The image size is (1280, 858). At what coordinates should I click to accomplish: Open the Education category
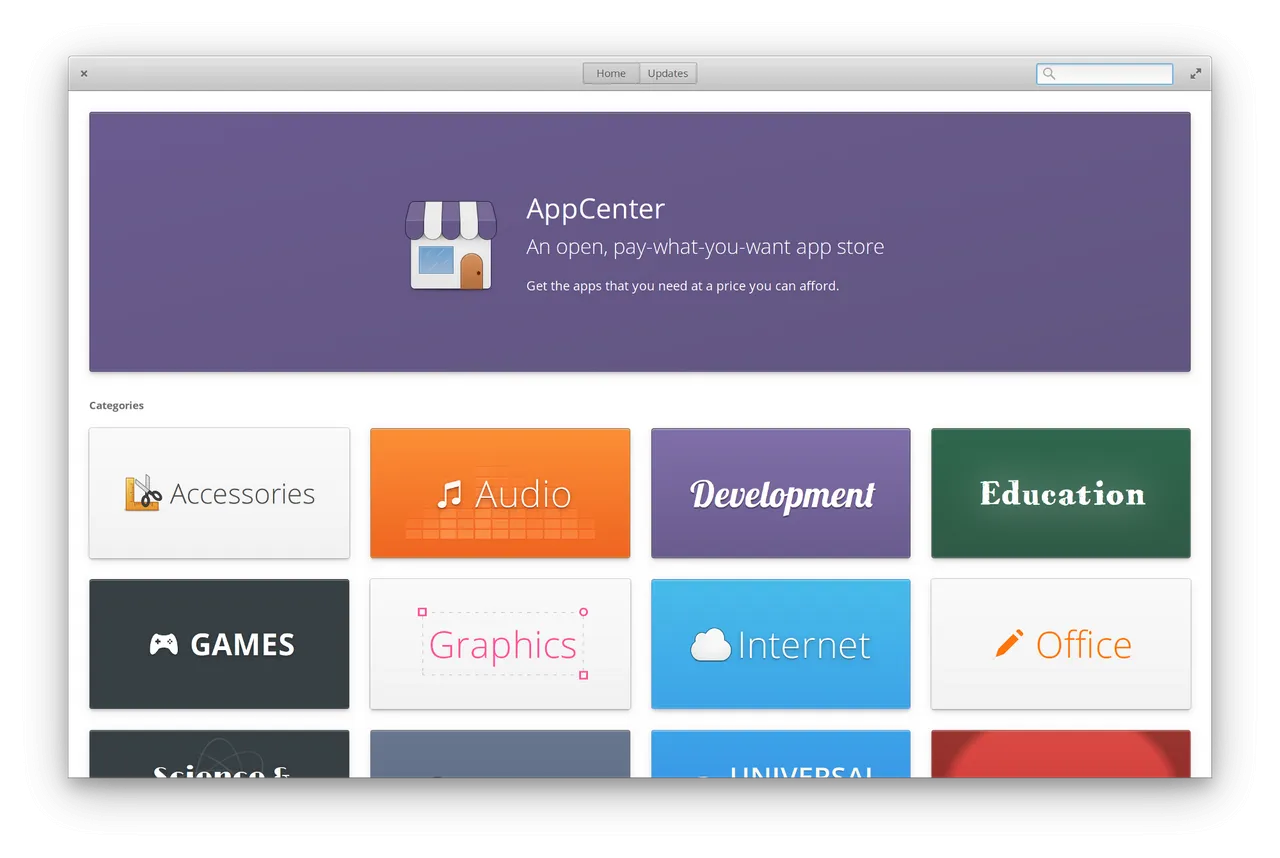[x=1061, y=493]
